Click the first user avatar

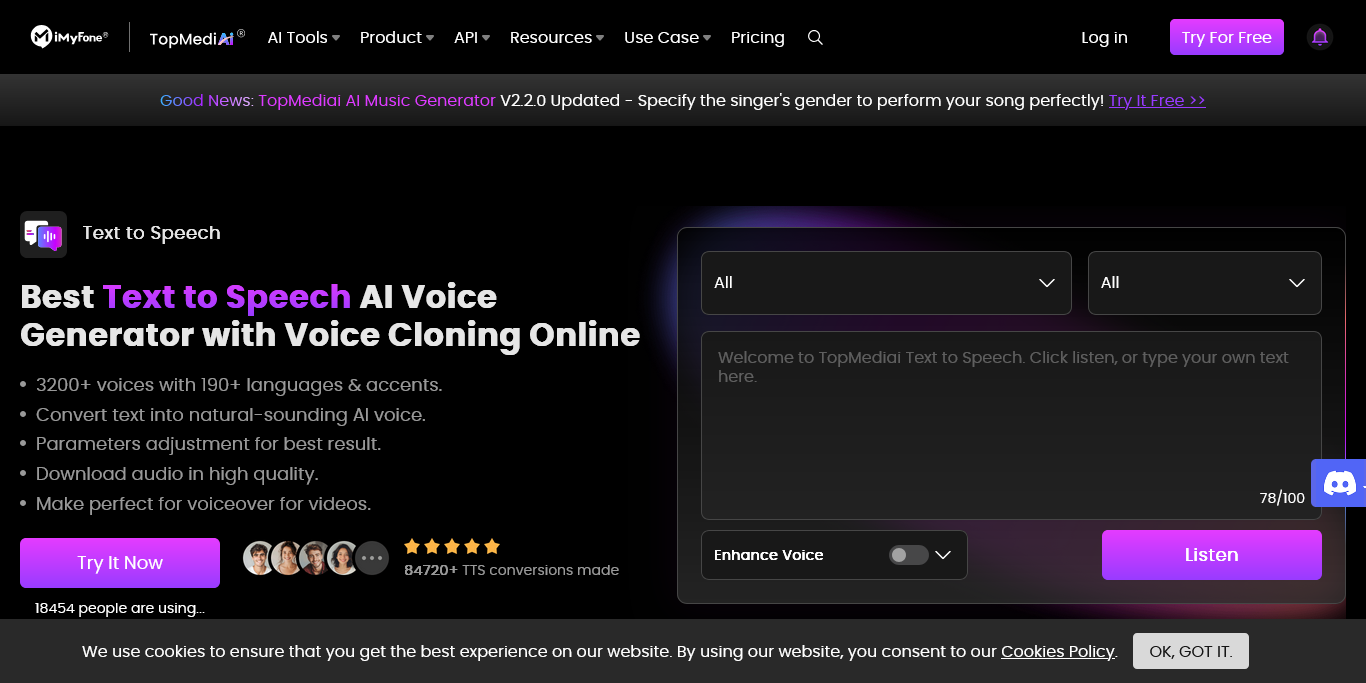(x=259, y=558)
